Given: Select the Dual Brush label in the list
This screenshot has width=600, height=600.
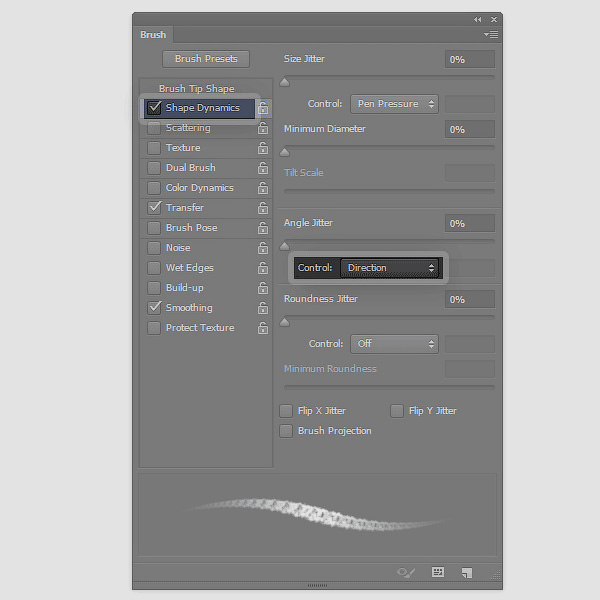Looking at the screenshot, I should coord(191,168).
